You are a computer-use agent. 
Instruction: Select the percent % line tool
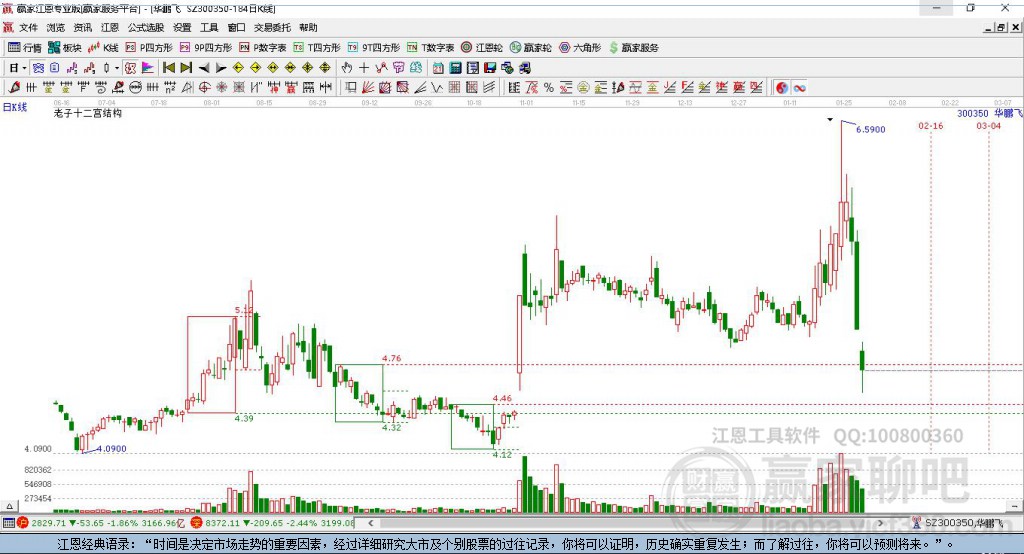click(549, 88)
